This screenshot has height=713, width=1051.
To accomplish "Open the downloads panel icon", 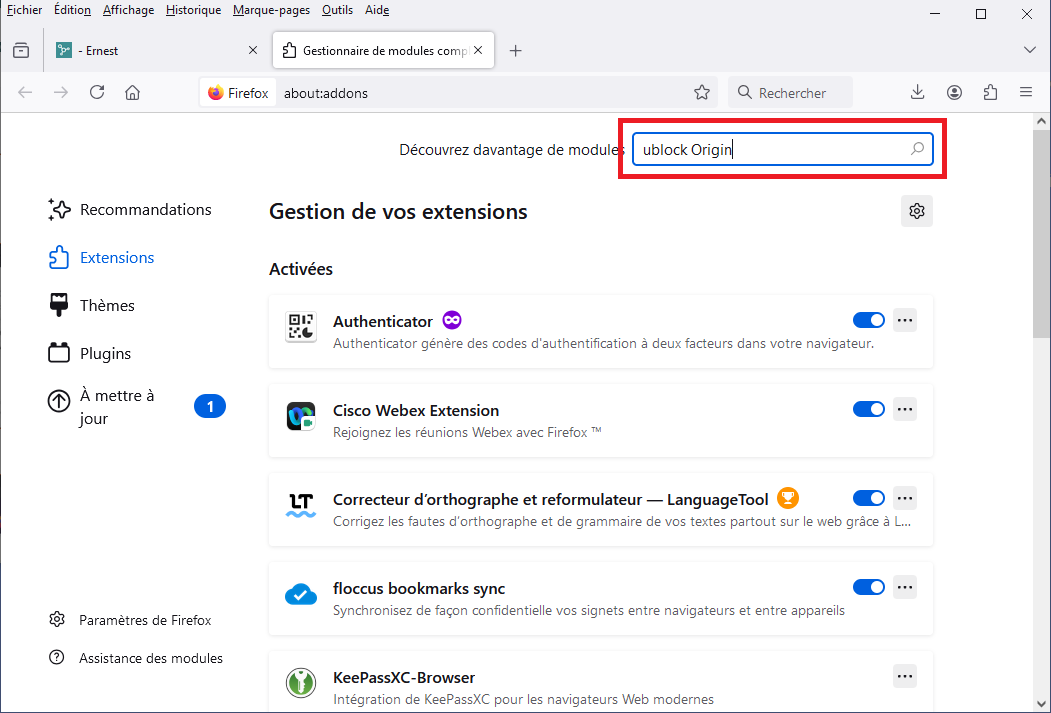I will coord(918,93).
